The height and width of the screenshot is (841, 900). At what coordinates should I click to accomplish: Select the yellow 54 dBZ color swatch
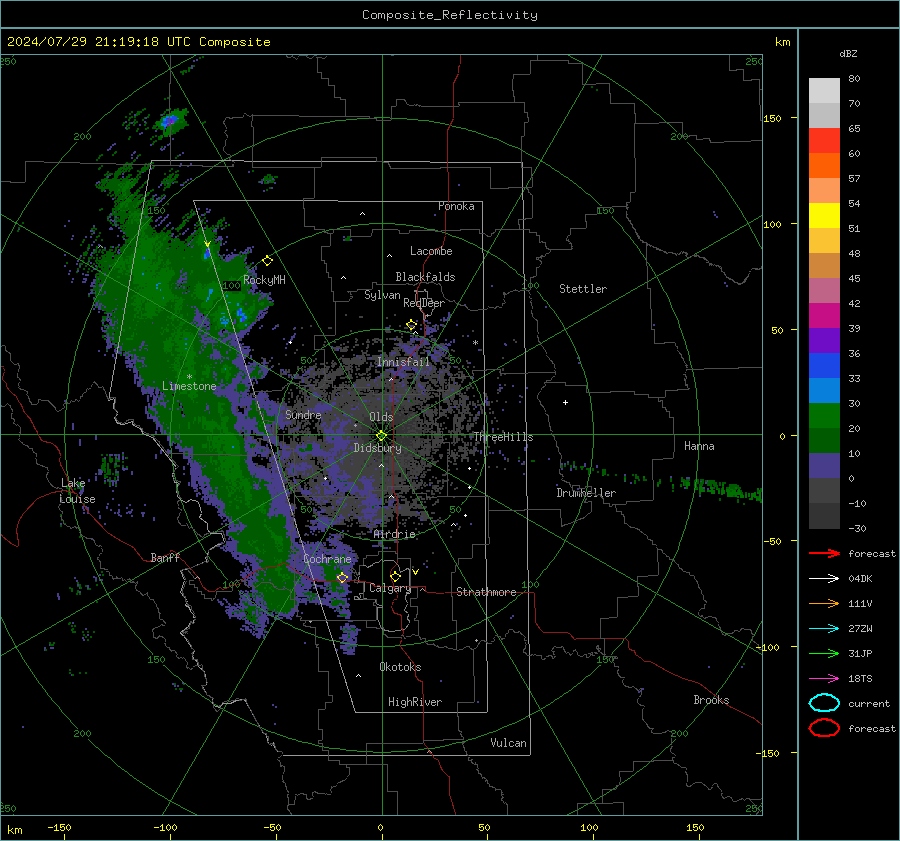pyautogui.click(x=824, y=215)
